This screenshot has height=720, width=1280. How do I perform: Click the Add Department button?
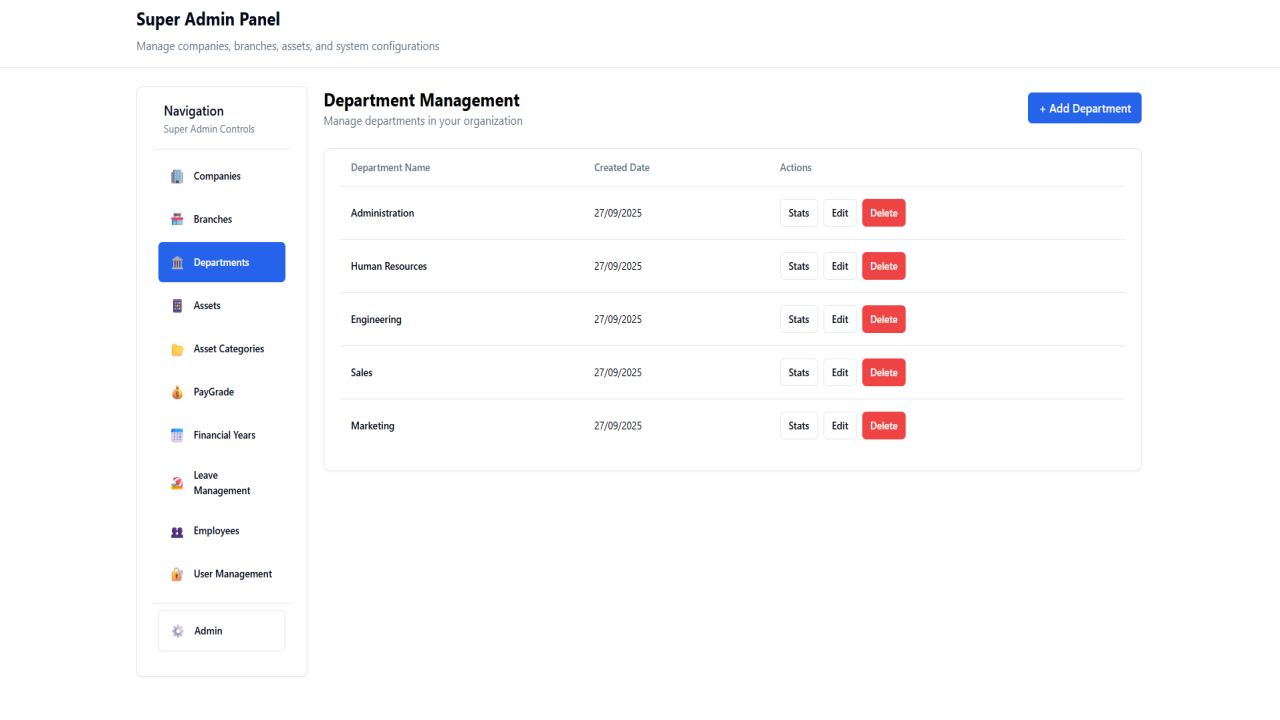pos(1084,108)
